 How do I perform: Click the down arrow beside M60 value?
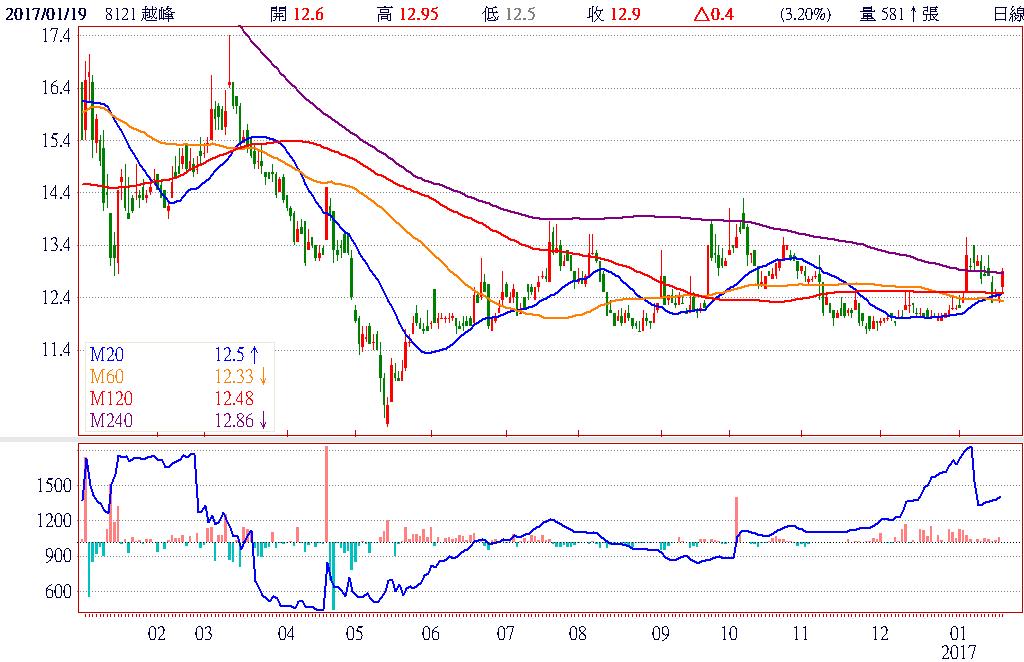tap(262, 375)
